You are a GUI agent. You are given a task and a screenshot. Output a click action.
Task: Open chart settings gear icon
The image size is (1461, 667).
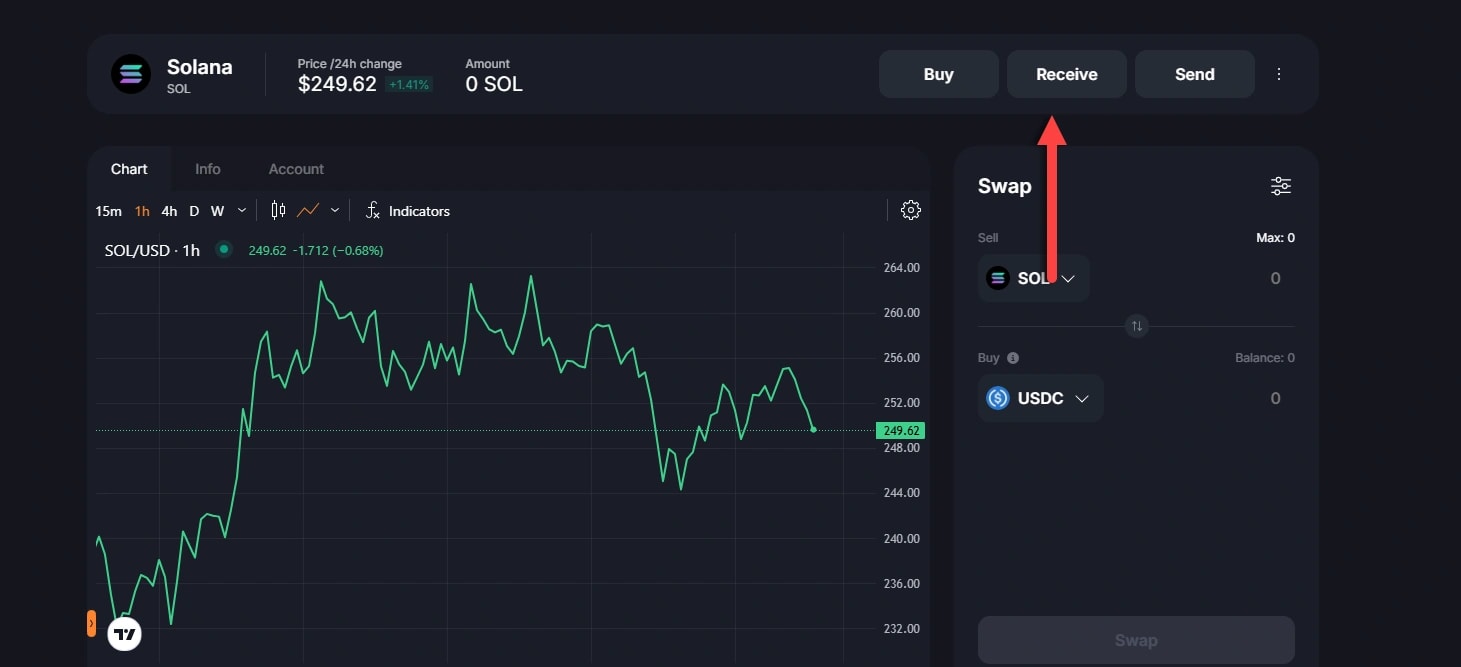pos(910,210)
